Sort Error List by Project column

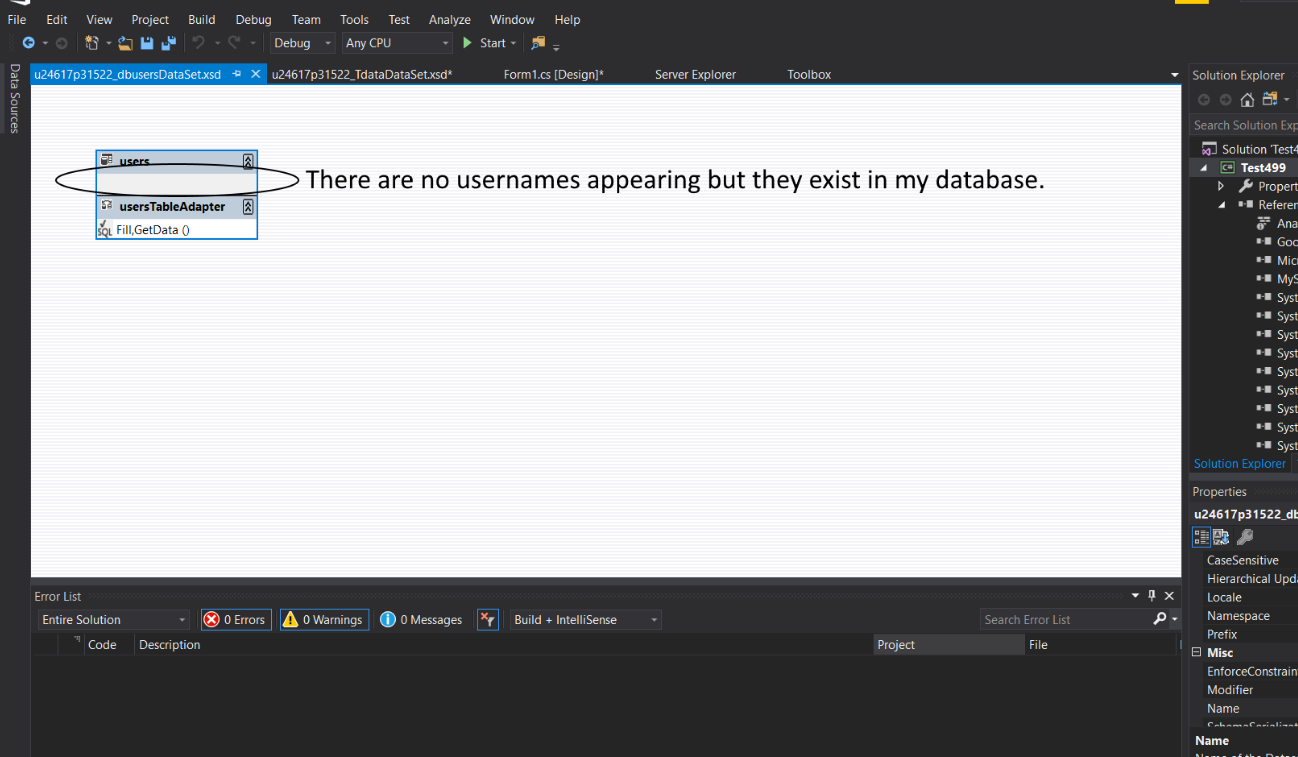949,645
